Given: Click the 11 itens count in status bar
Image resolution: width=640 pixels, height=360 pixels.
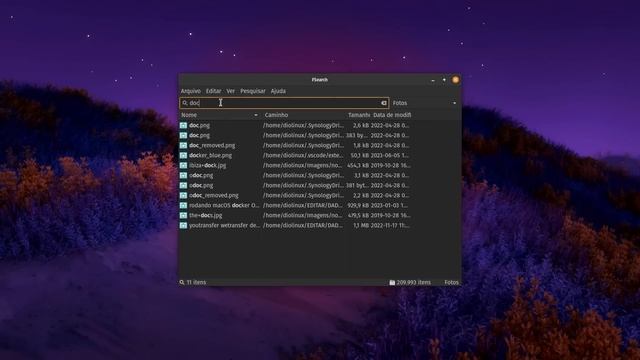Looking at the screenshot, I should pos(196,282).
